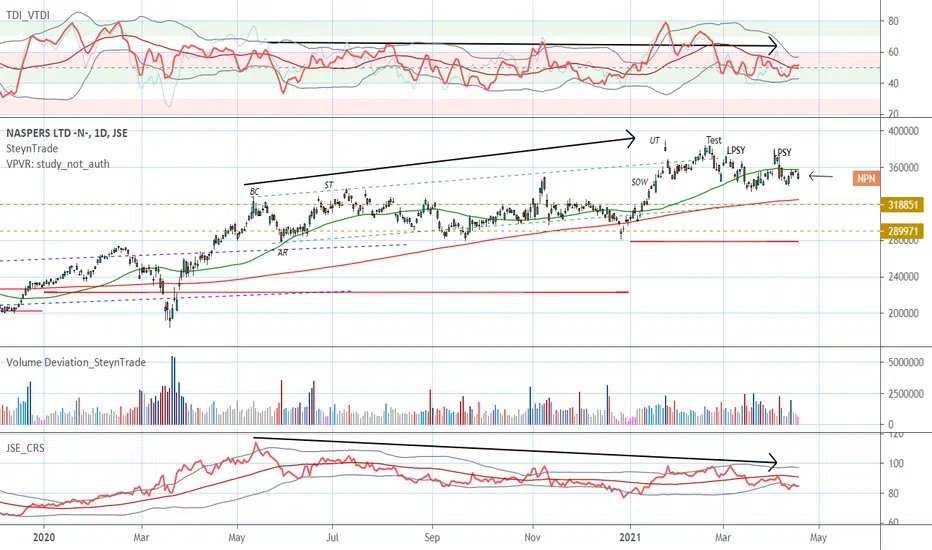Click the orange NPN price tag
932x550 pixels.
(x=866, y=178)
